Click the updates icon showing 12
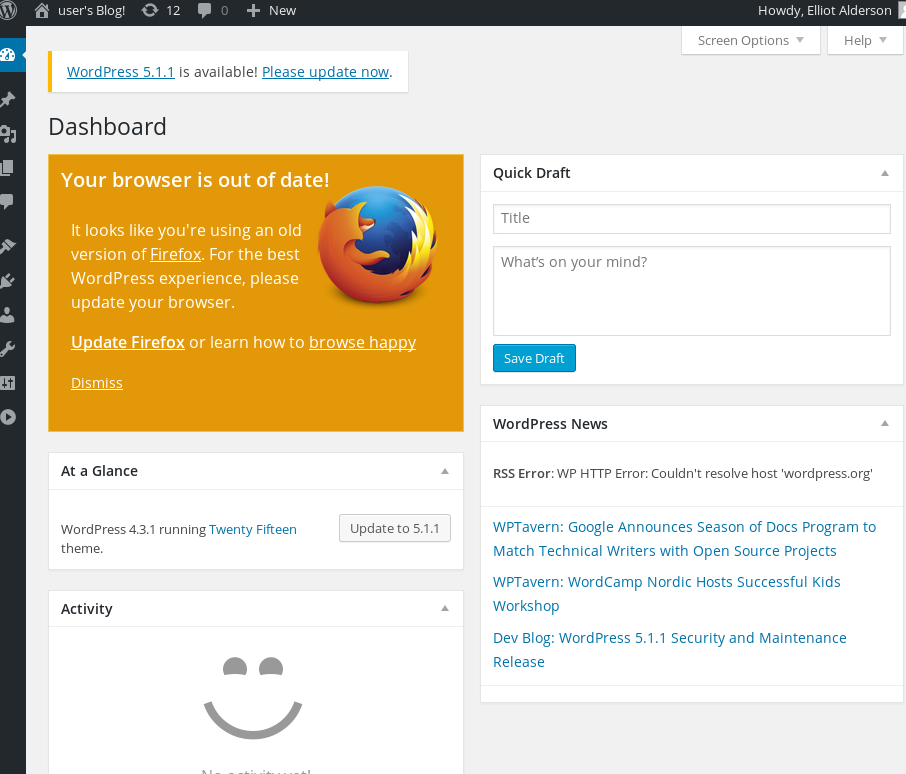The height and width of the screenshot is (774, 906). click(x=150, y=10)
